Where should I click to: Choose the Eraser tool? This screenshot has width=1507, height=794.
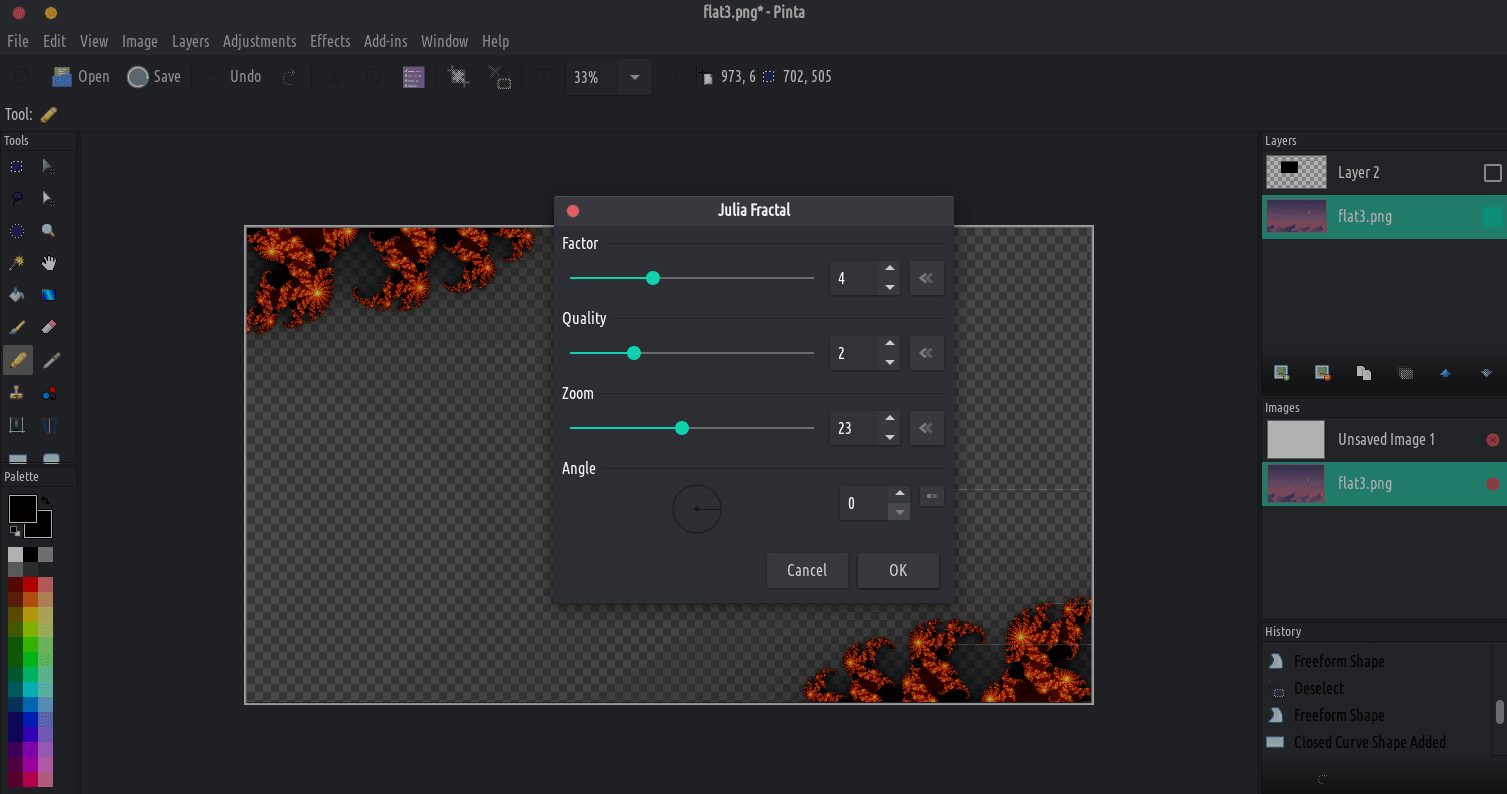(x=49, y=327)
